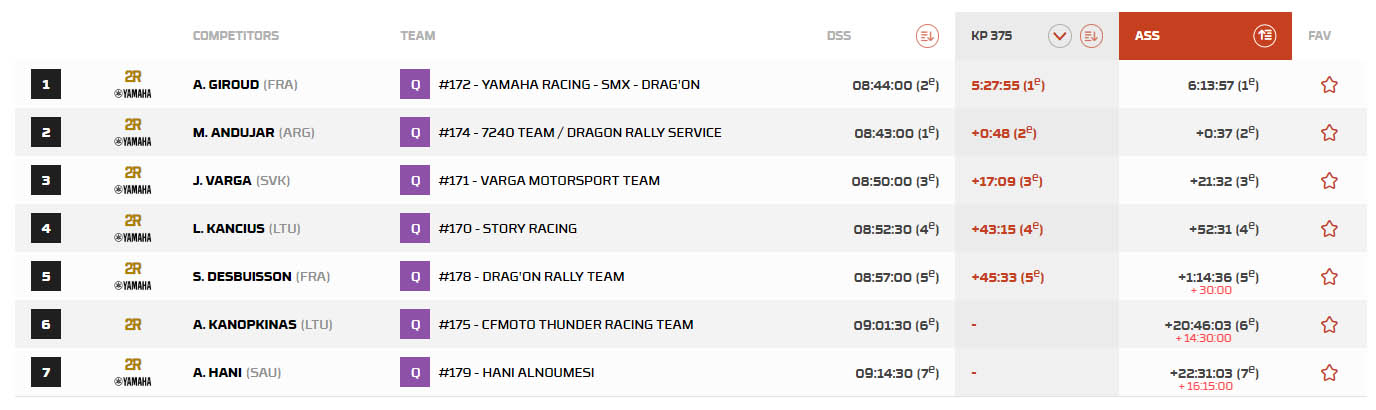Star A. Kanopkinas as favorite
Image resolution: width=1376 pixels, height=410 pixels.
[x=1329, y=325]
